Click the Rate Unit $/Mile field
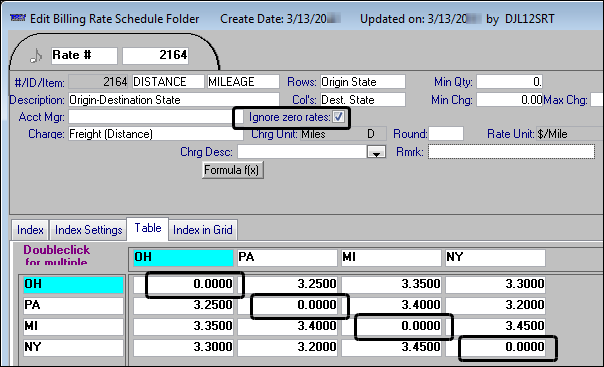Viewport: 604px width, 367px height. click(569, 134)
